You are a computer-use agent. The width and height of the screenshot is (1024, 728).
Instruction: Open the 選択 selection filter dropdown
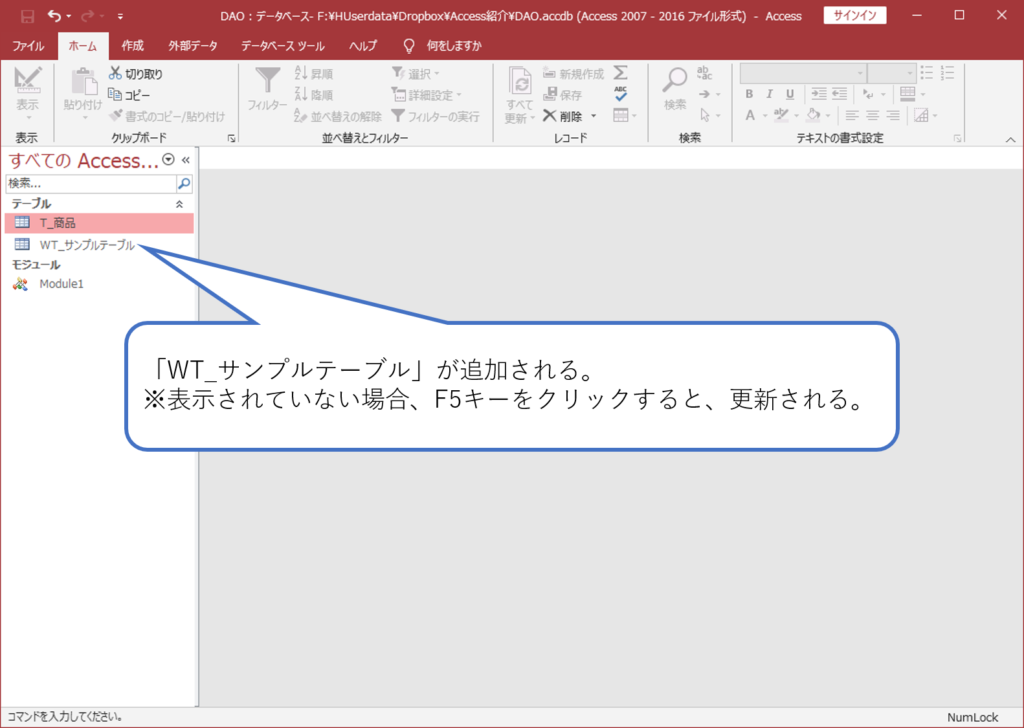pyautogui.click(x=437, y=74)
